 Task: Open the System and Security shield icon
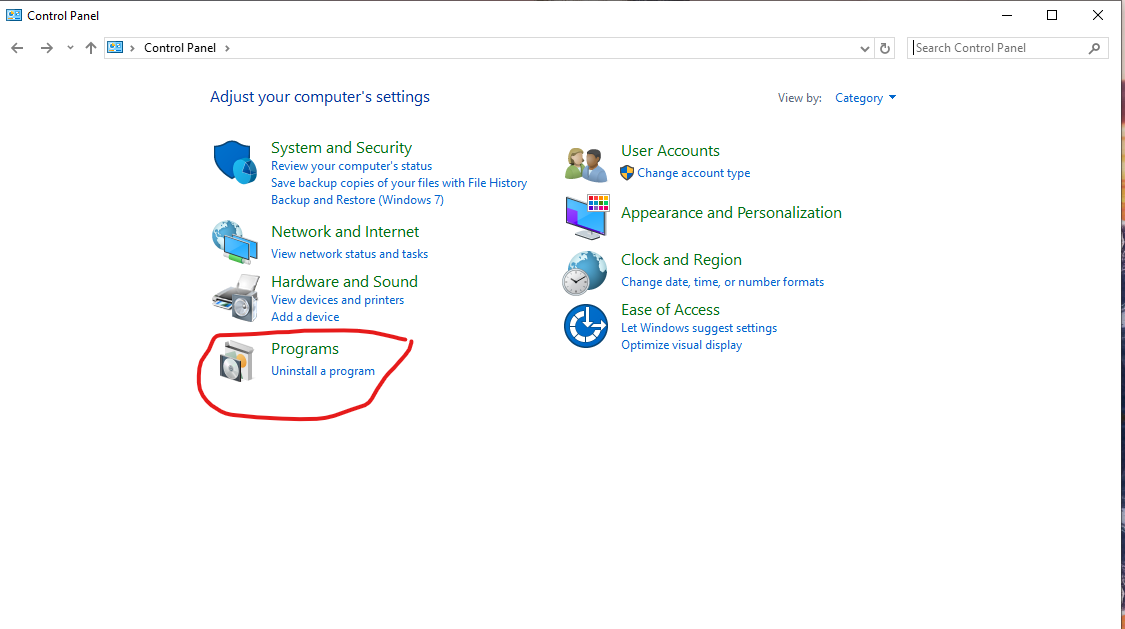tap(235, 162)
